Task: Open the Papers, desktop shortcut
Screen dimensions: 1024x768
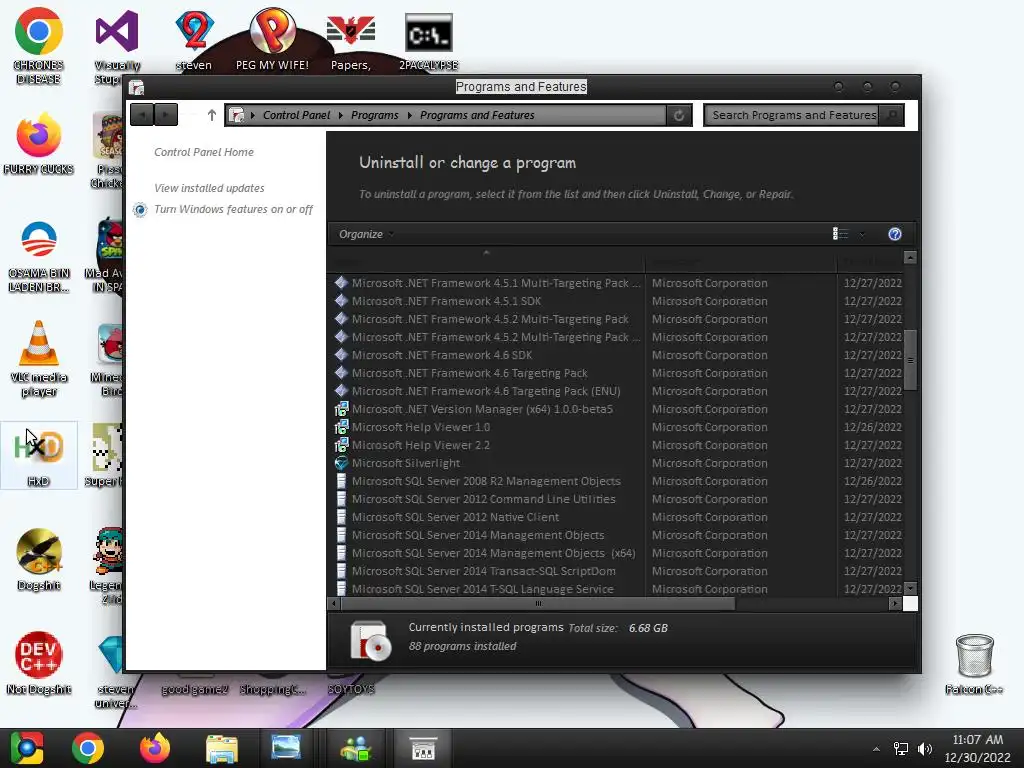Action: [x=351, y=42]
